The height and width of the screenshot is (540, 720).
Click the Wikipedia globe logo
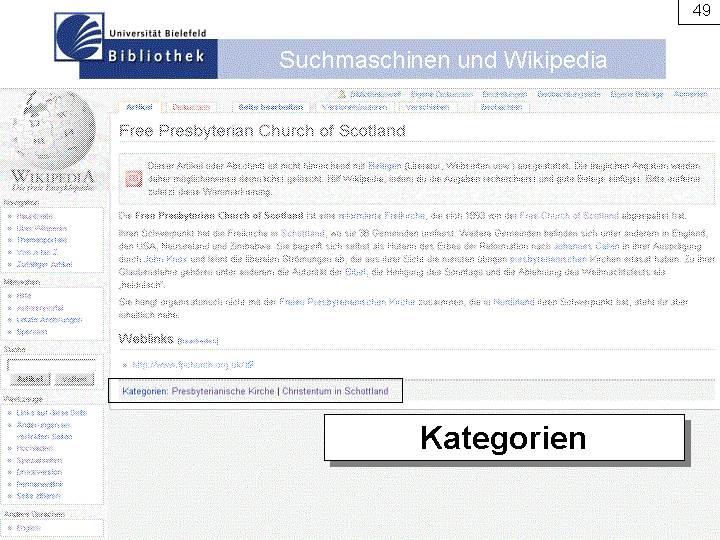(53, 130)
